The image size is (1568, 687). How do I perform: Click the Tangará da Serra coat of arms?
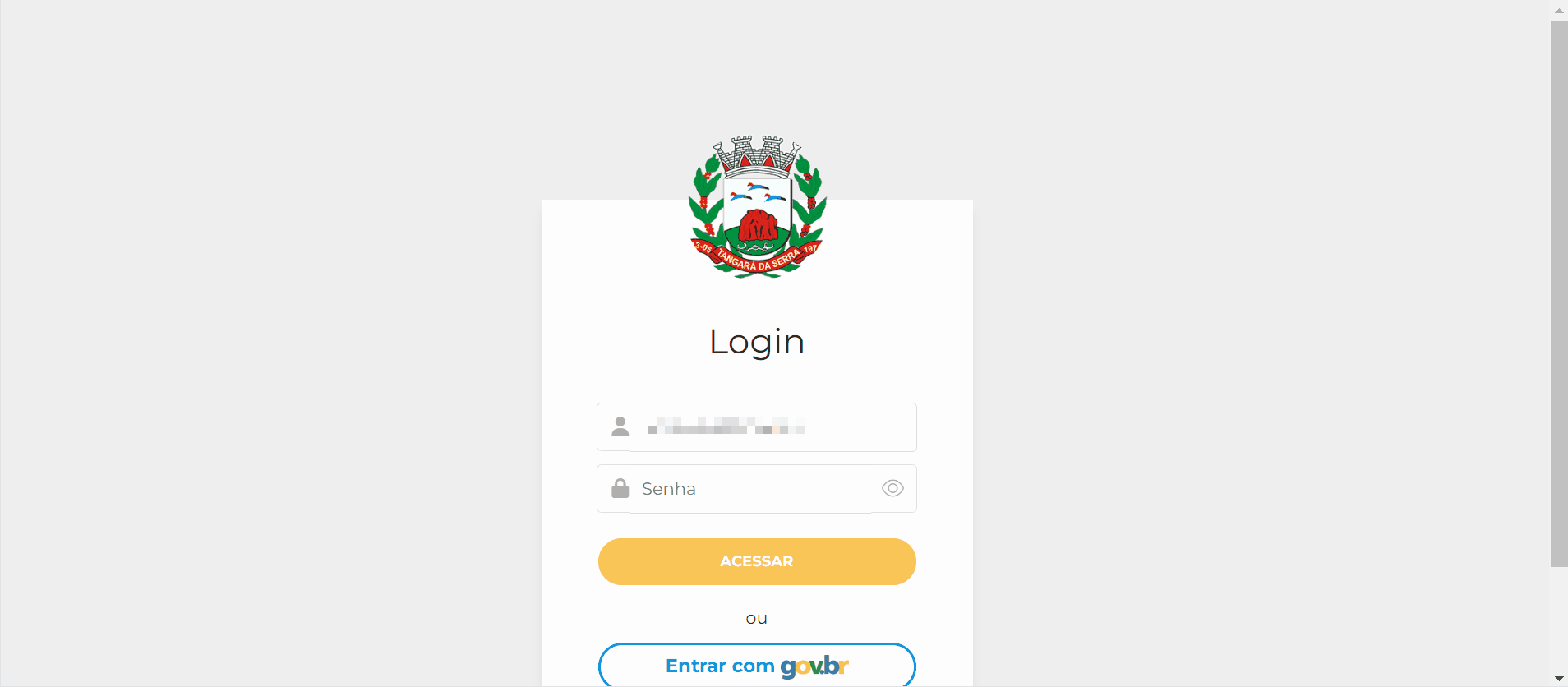coord(757,207)
